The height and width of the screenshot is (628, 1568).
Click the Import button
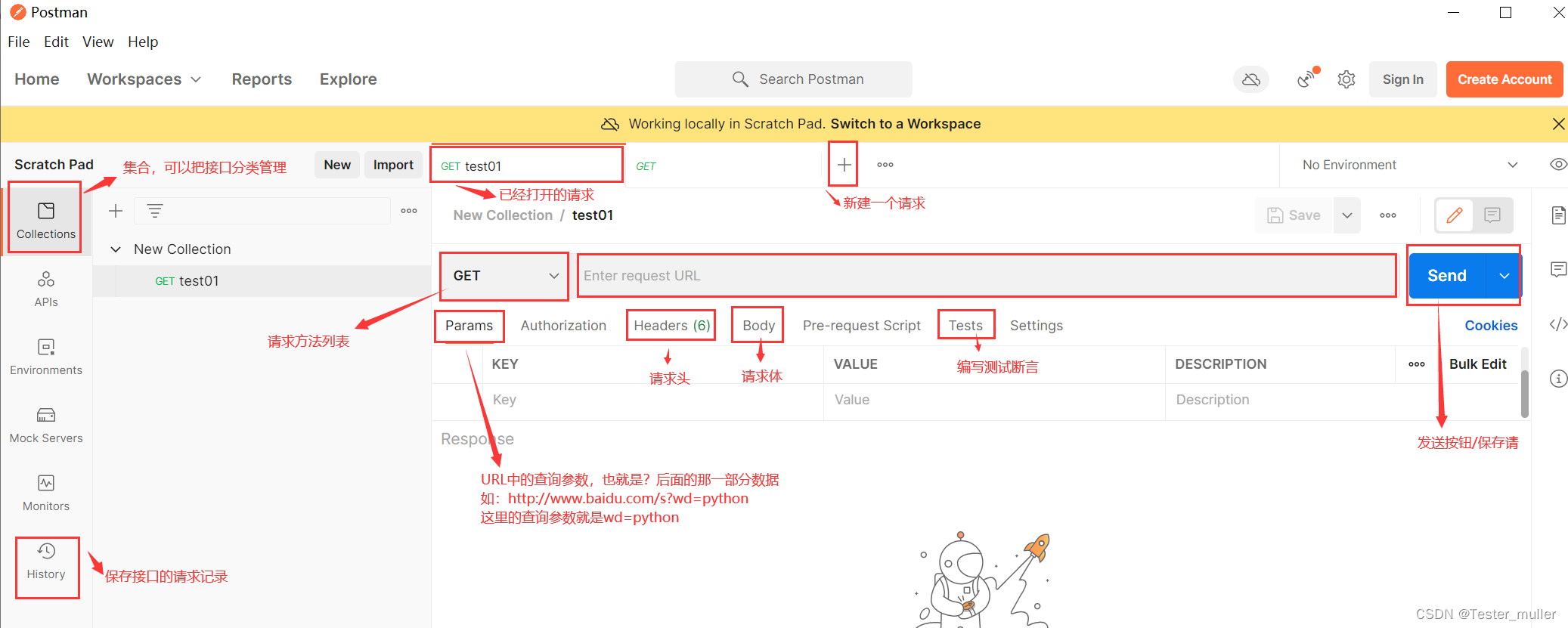click(x=393, y=165)
